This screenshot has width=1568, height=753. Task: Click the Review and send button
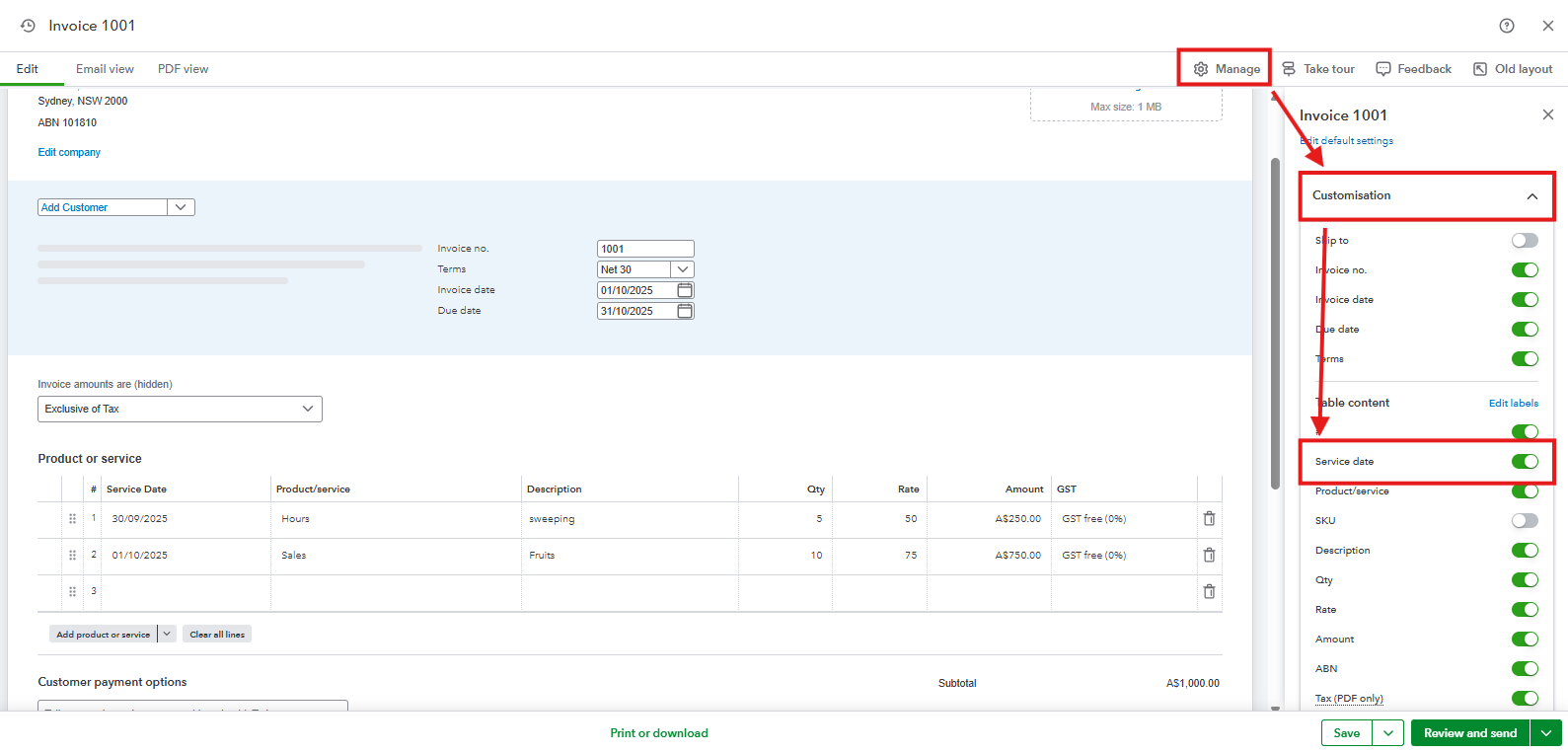point(1469,733)
